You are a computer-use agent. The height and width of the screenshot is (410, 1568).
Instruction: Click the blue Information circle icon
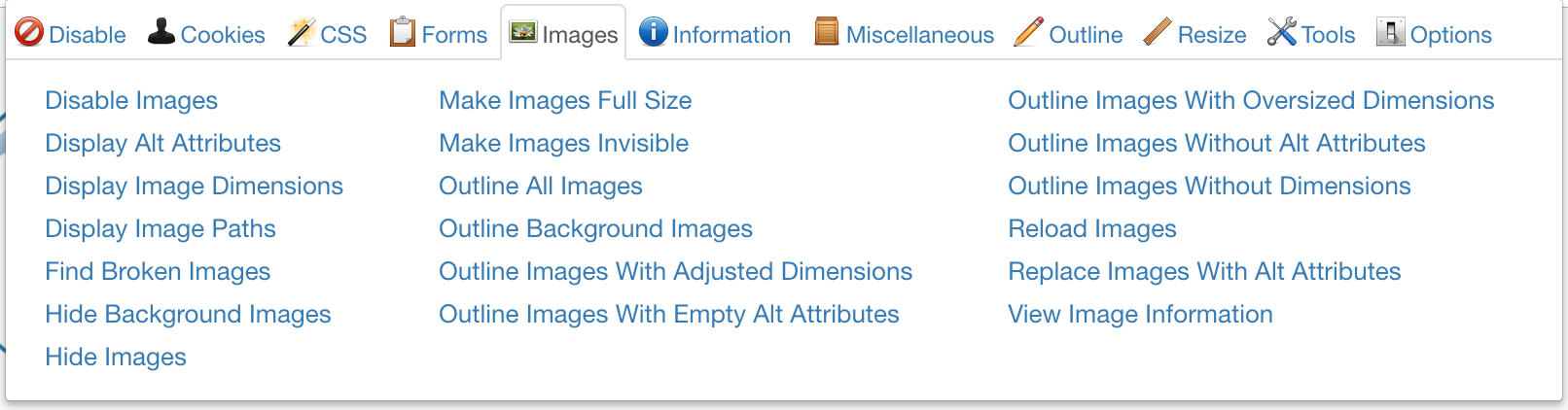pyautogui.click(x=654, y=32)
